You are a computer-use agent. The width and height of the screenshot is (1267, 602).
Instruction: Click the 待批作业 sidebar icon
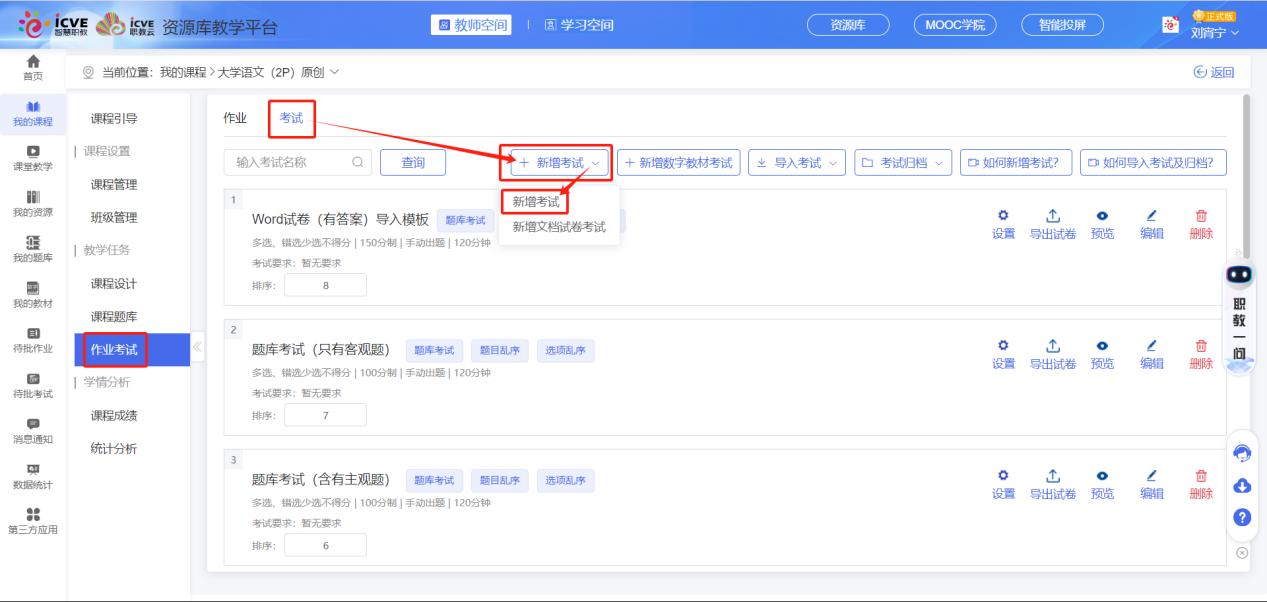(33, 339)
